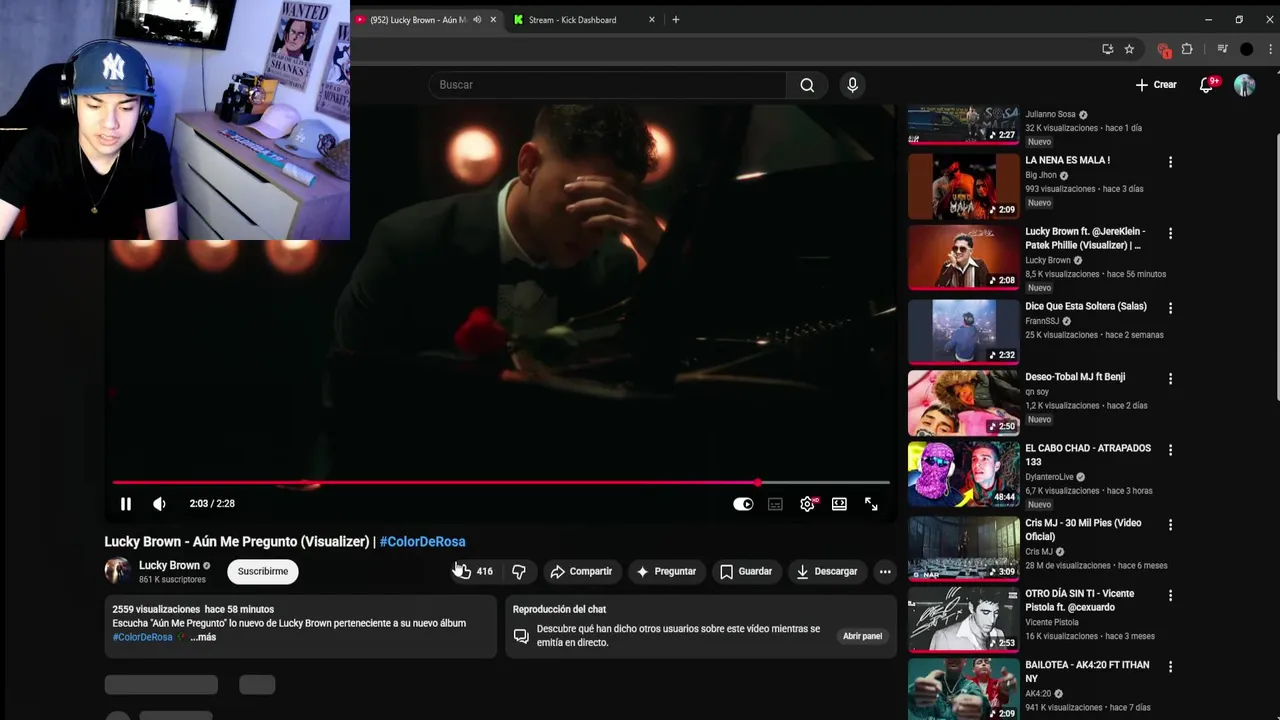1280x720 pixels.
Task: Click the install app icon in address bar
Action: click(1107, 49)
